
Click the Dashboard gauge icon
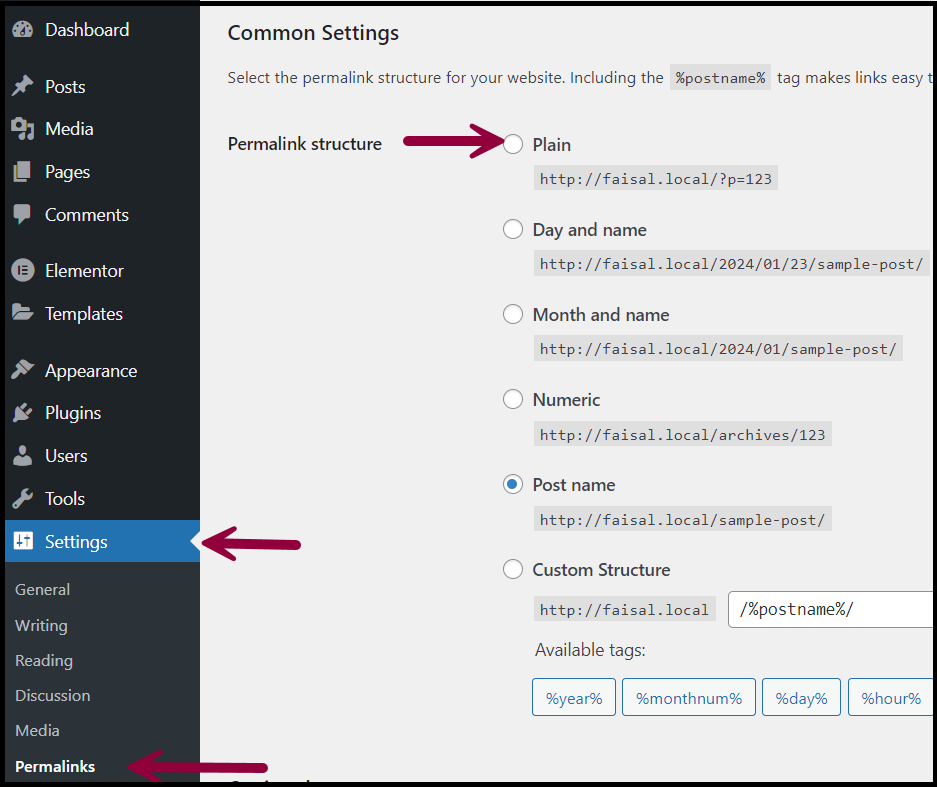click(22, 30)
